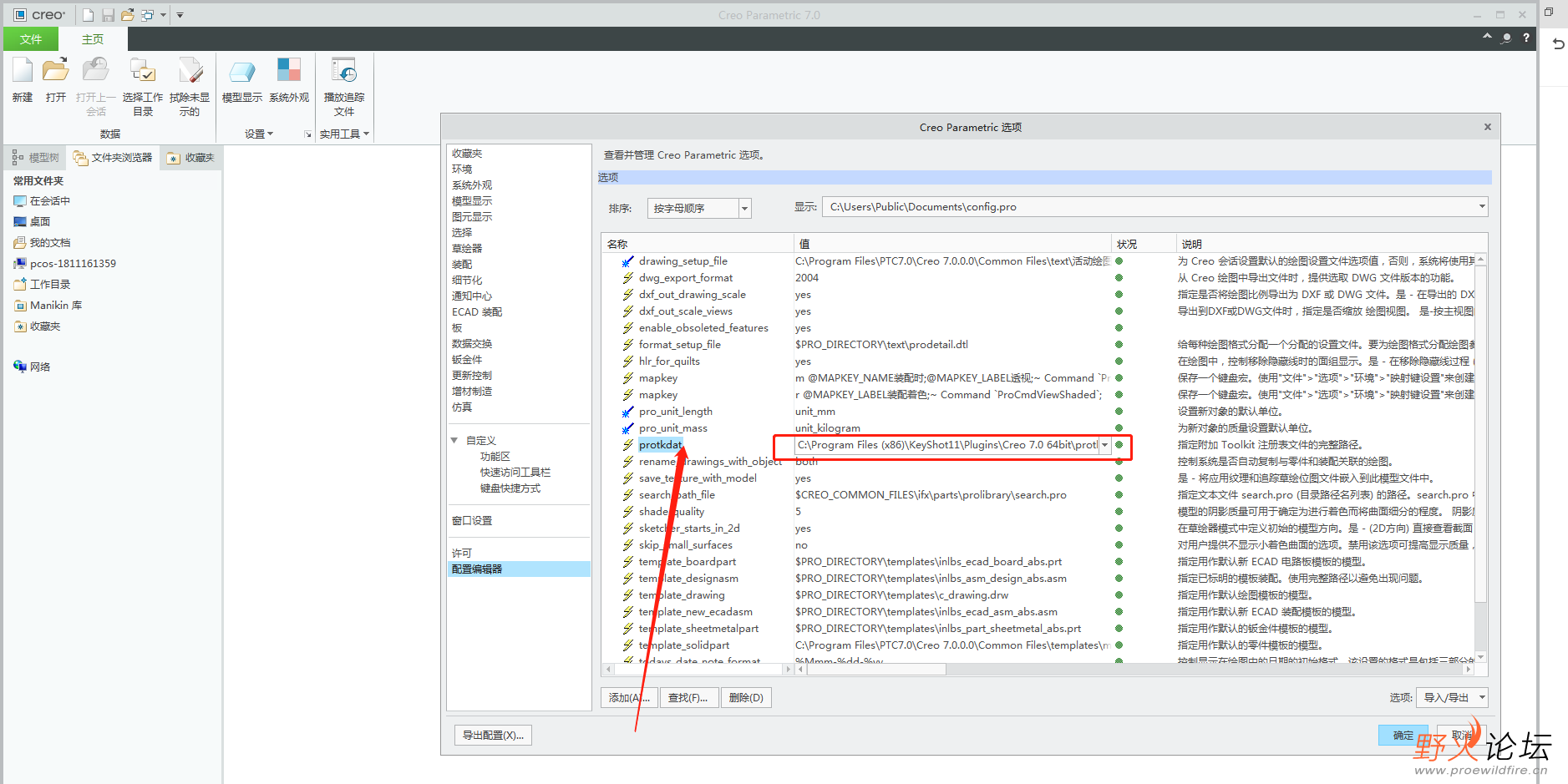Switch to the 模型树 navigator tab
Screen dimensions: 1568x784
(36, 157)
